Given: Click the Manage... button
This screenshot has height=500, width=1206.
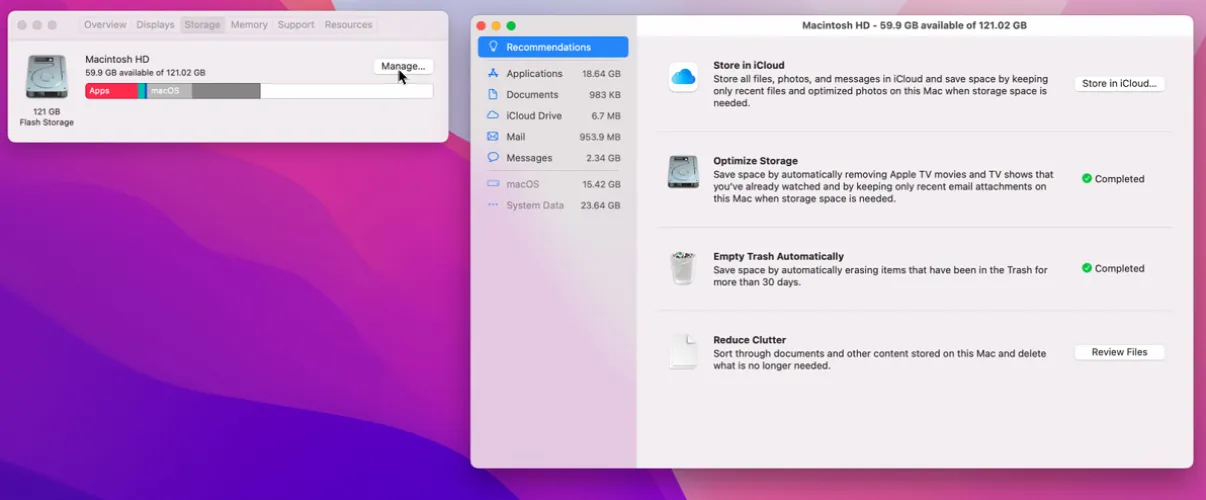Looking at the screenshot, I should tap(403, 66).
